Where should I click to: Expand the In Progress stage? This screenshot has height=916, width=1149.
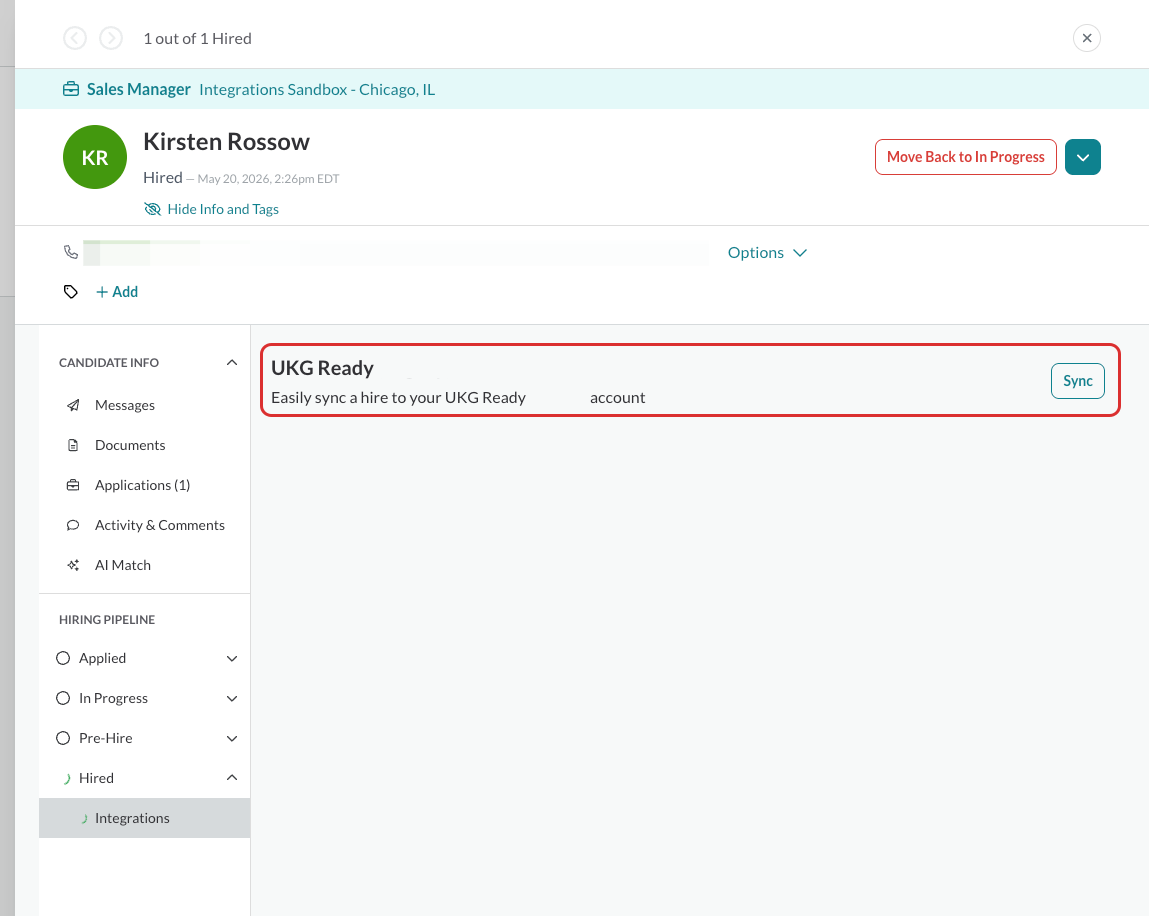coord(232,698)
